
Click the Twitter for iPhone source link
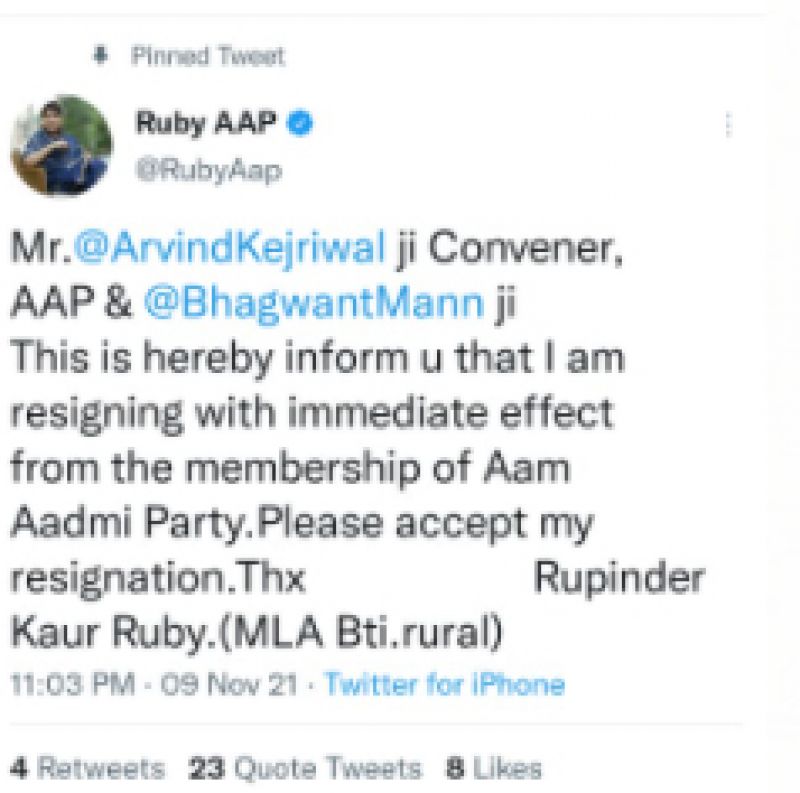(x=445, y=685)
